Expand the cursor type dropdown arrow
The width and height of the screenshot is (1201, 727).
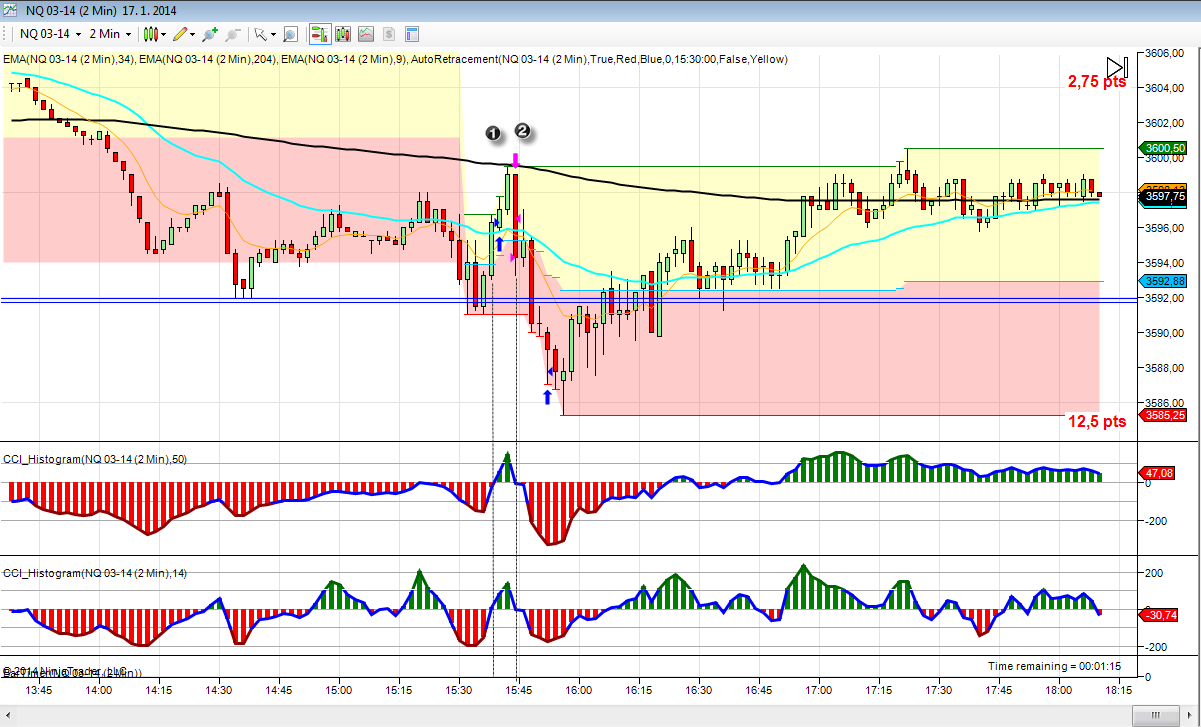click(273, 35)
